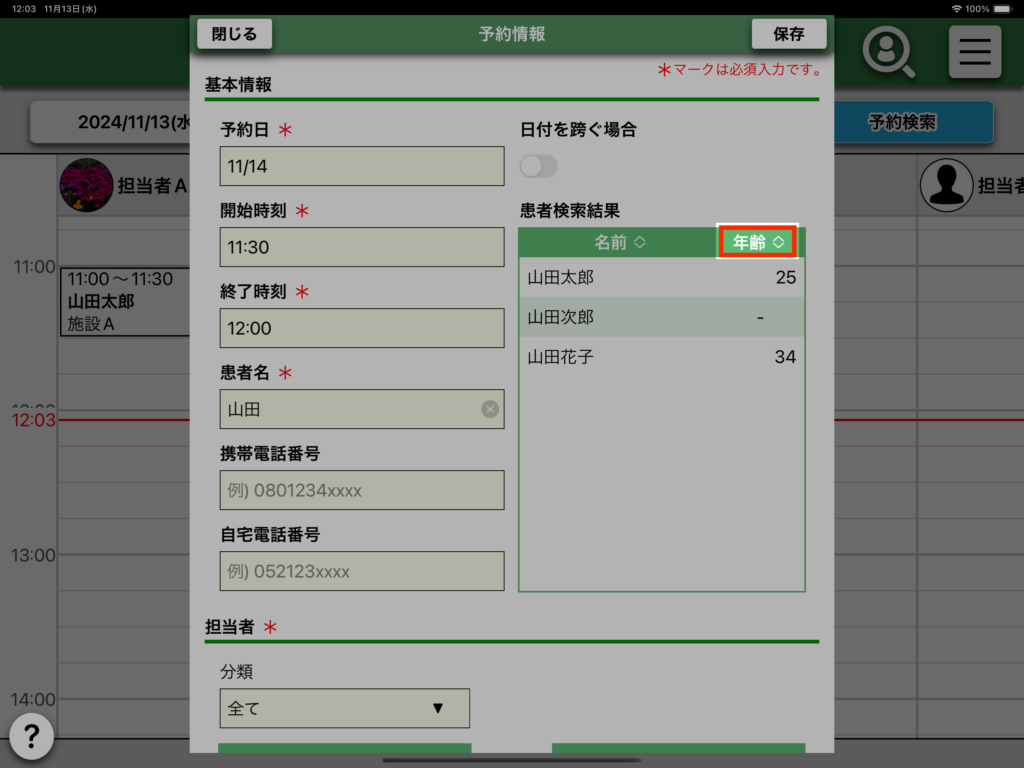Screen dimensions: 1024x768
Task: Open the 予約日 date picker field
Action: click(361, 166)
